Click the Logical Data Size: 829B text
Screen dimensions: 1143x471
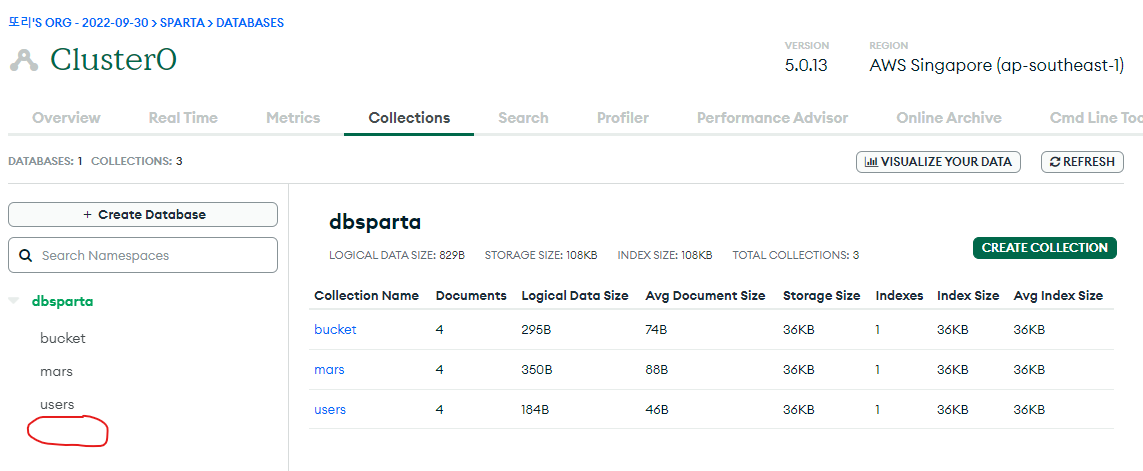pos(397,255)
